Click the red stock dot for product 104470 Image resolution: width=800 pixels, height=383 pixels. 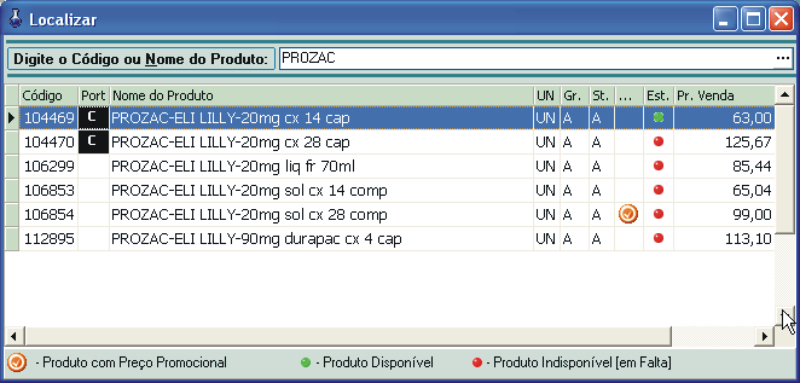click(659, 142)
